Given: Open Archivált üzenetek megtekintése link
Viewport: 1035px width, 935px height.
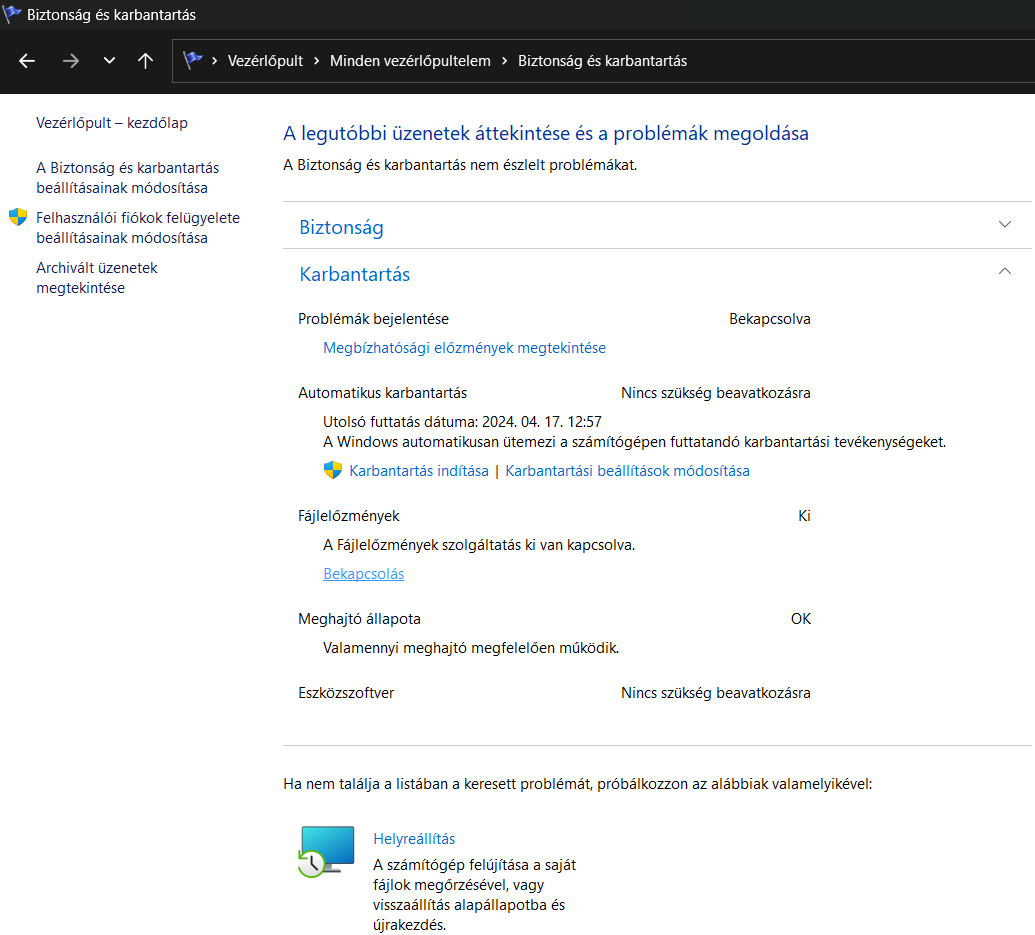Looking at the screenshot, I should coord(97,278).
